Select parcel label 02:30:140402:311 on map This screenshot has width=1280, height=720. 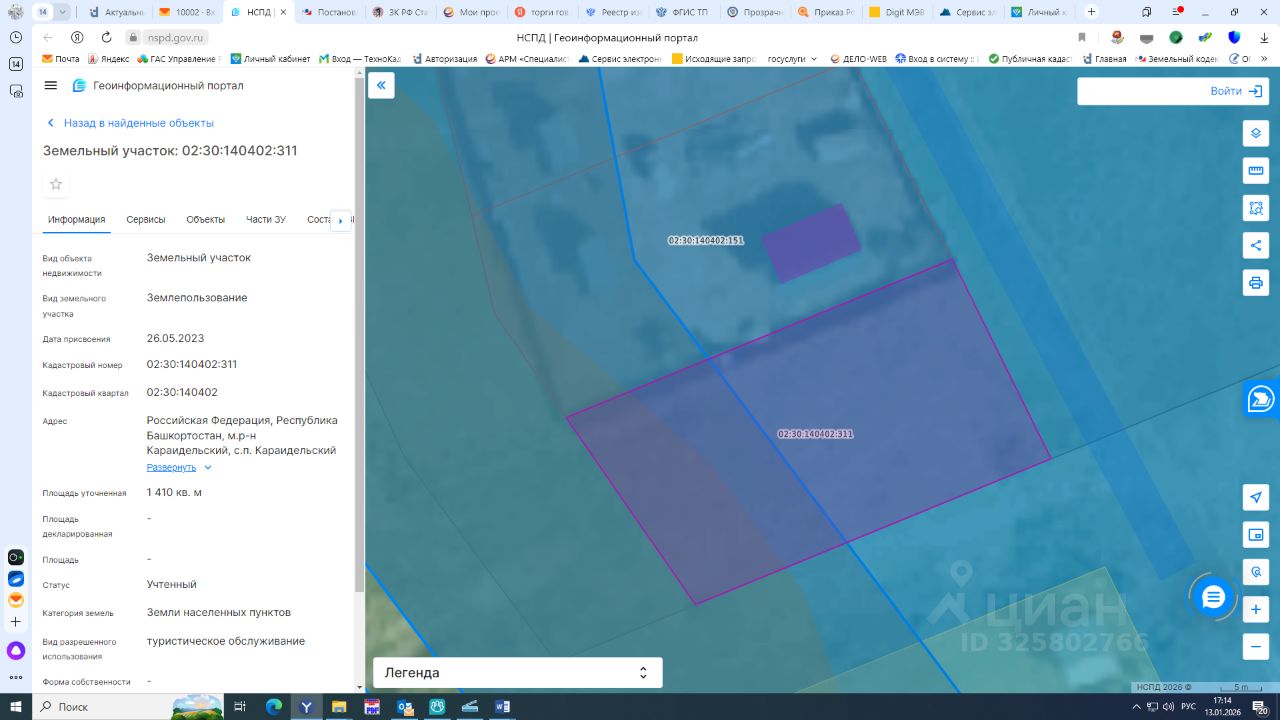[x=815, y=434]
